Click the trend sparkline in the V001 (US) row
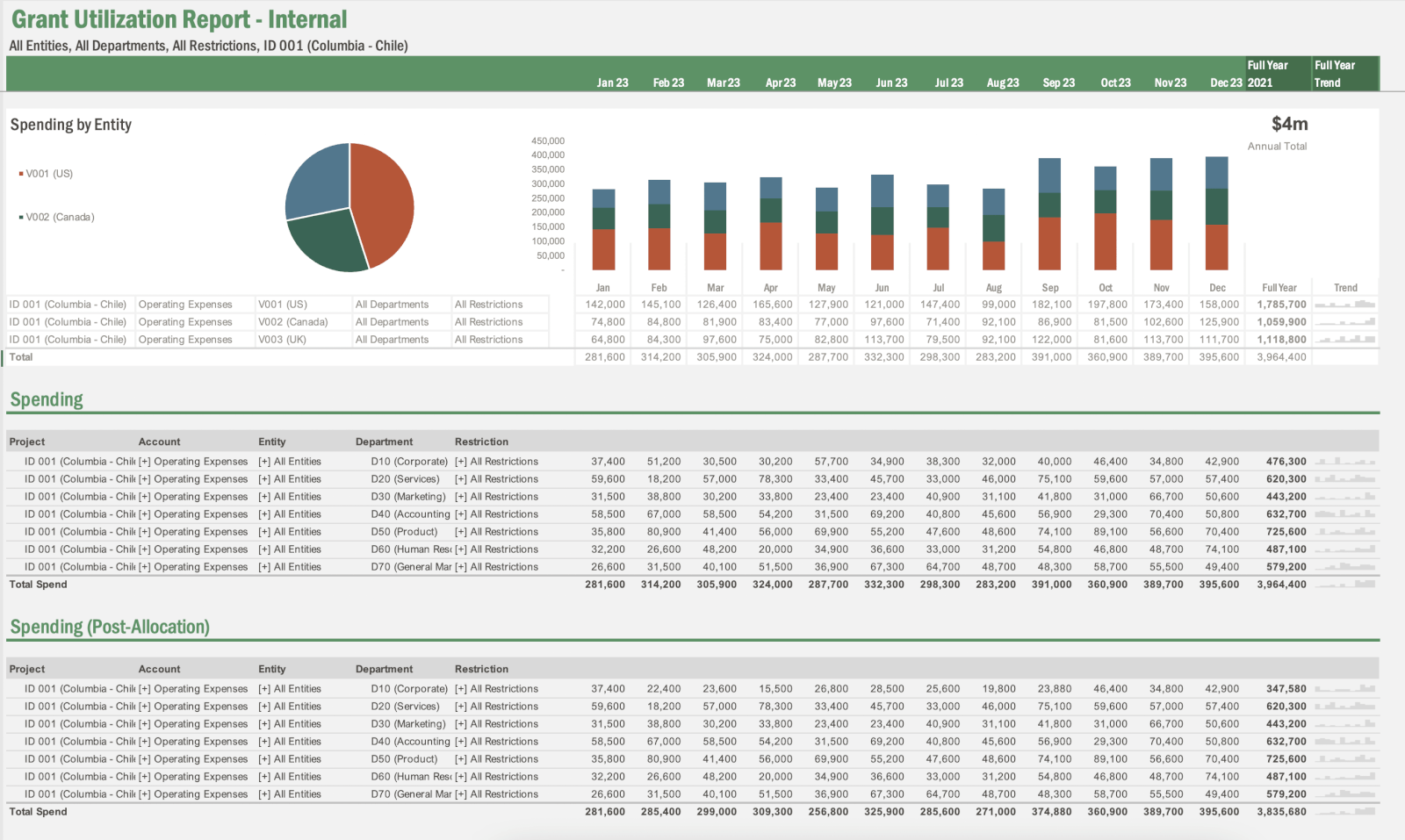This screenshot has width=1405, height=840. point(1344,305)
